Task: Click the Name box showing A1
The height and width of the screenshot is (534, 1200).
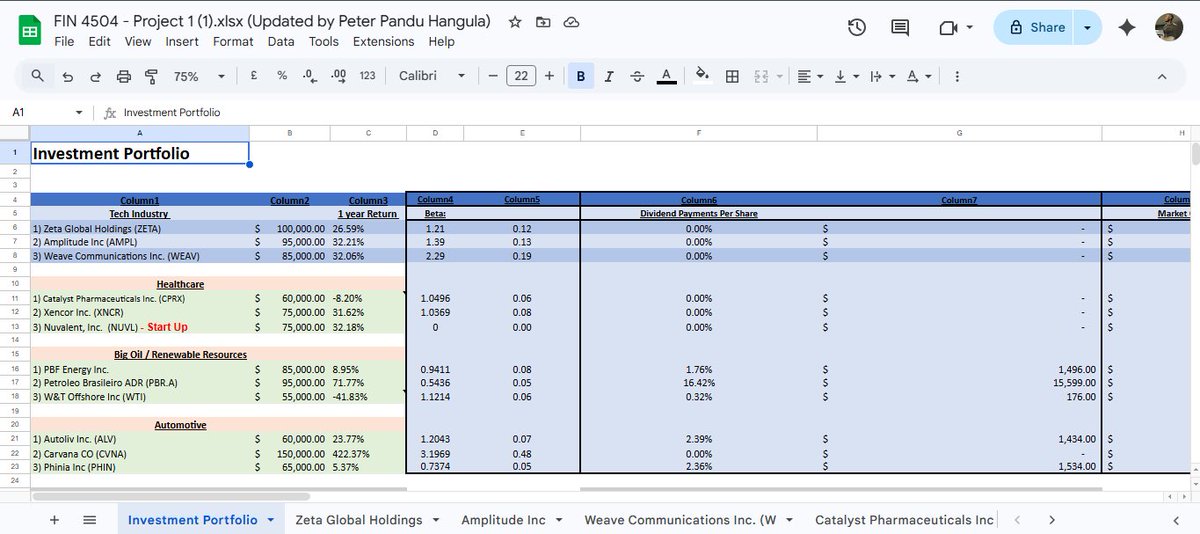Action: tap(40, 113)
